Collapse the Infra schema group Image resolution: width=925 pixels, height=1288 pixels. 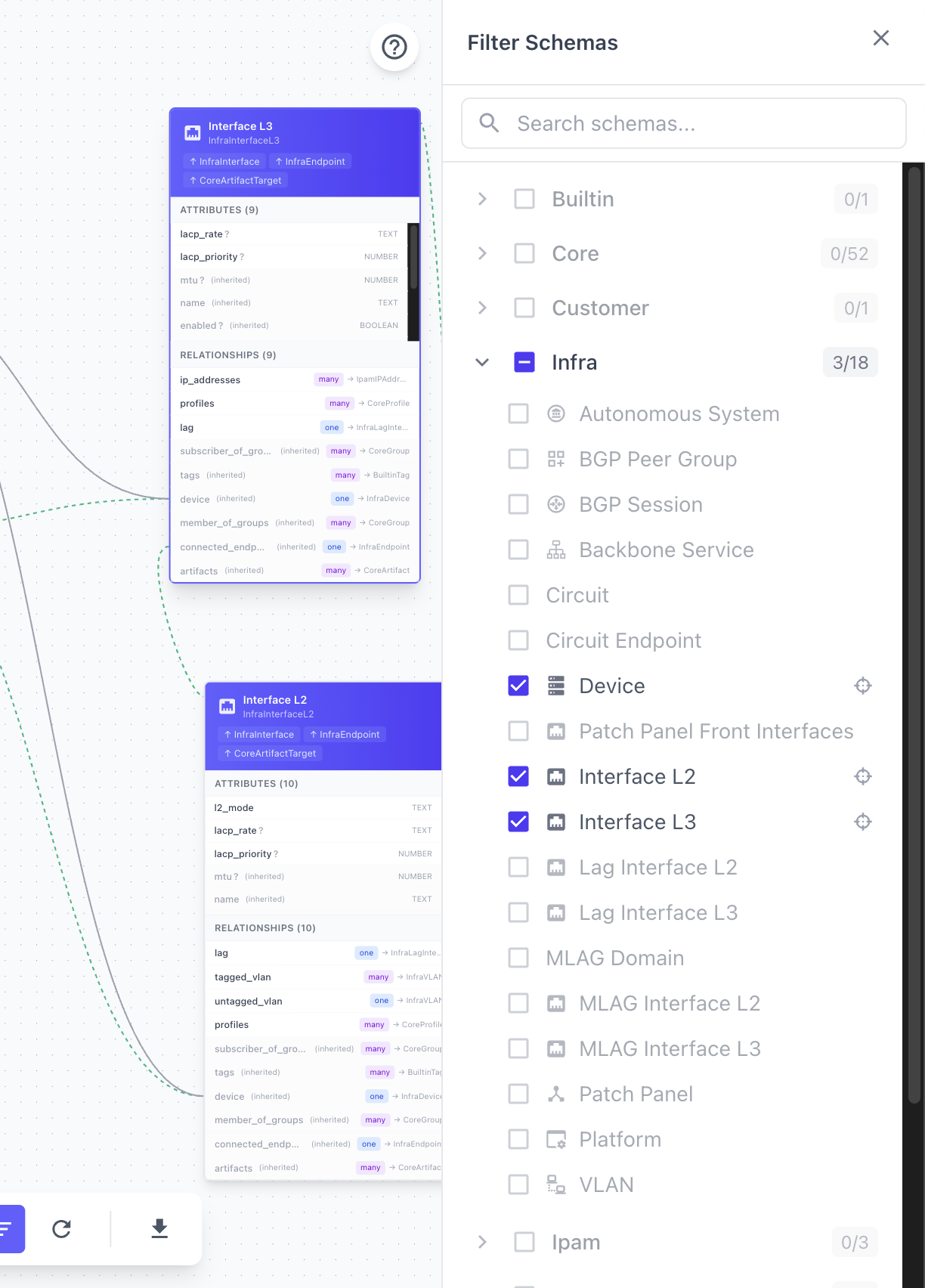pyautogui.click(x=482, y=363)
